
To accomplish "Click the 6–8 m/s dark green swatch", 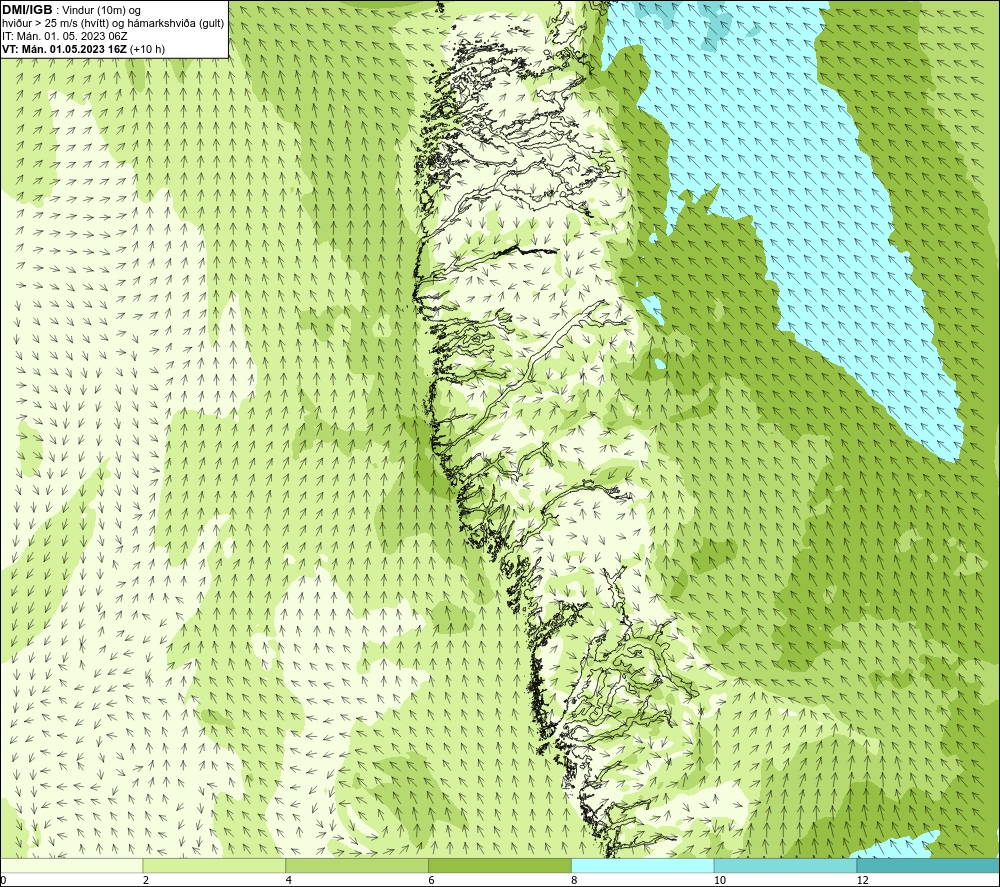I will (499, 865).
